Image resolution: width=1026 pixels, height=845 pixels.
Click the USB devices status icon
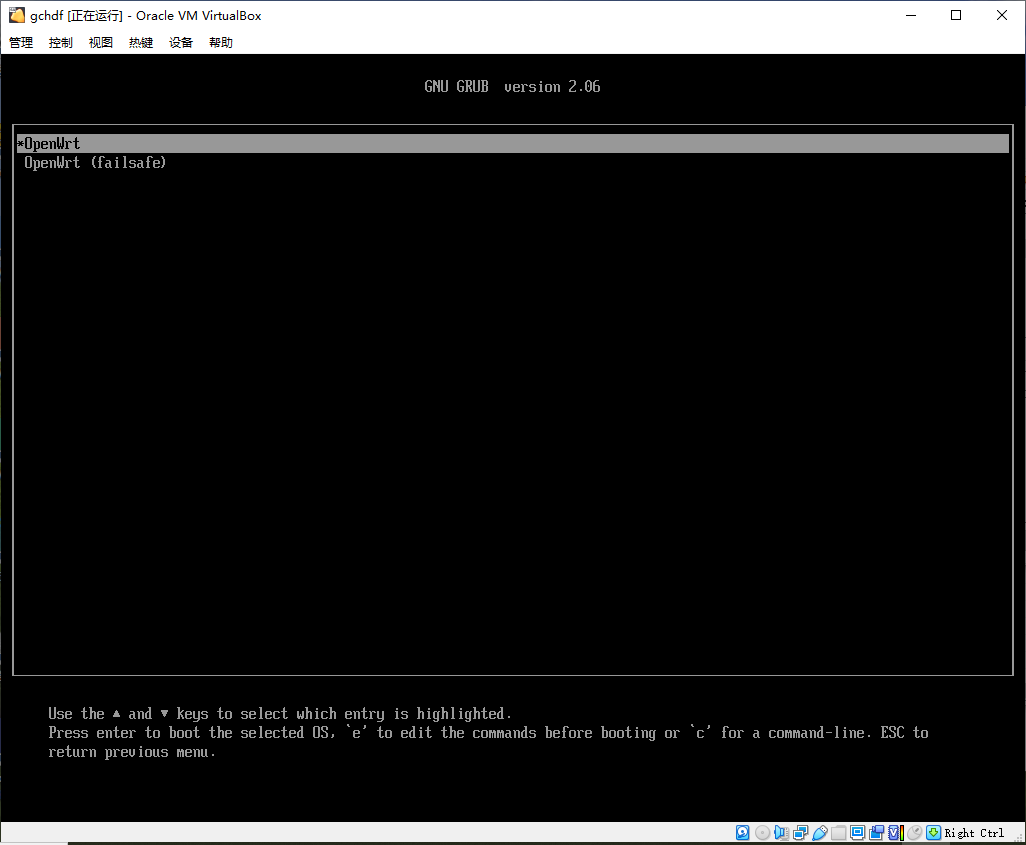click(x=819, y=833)
